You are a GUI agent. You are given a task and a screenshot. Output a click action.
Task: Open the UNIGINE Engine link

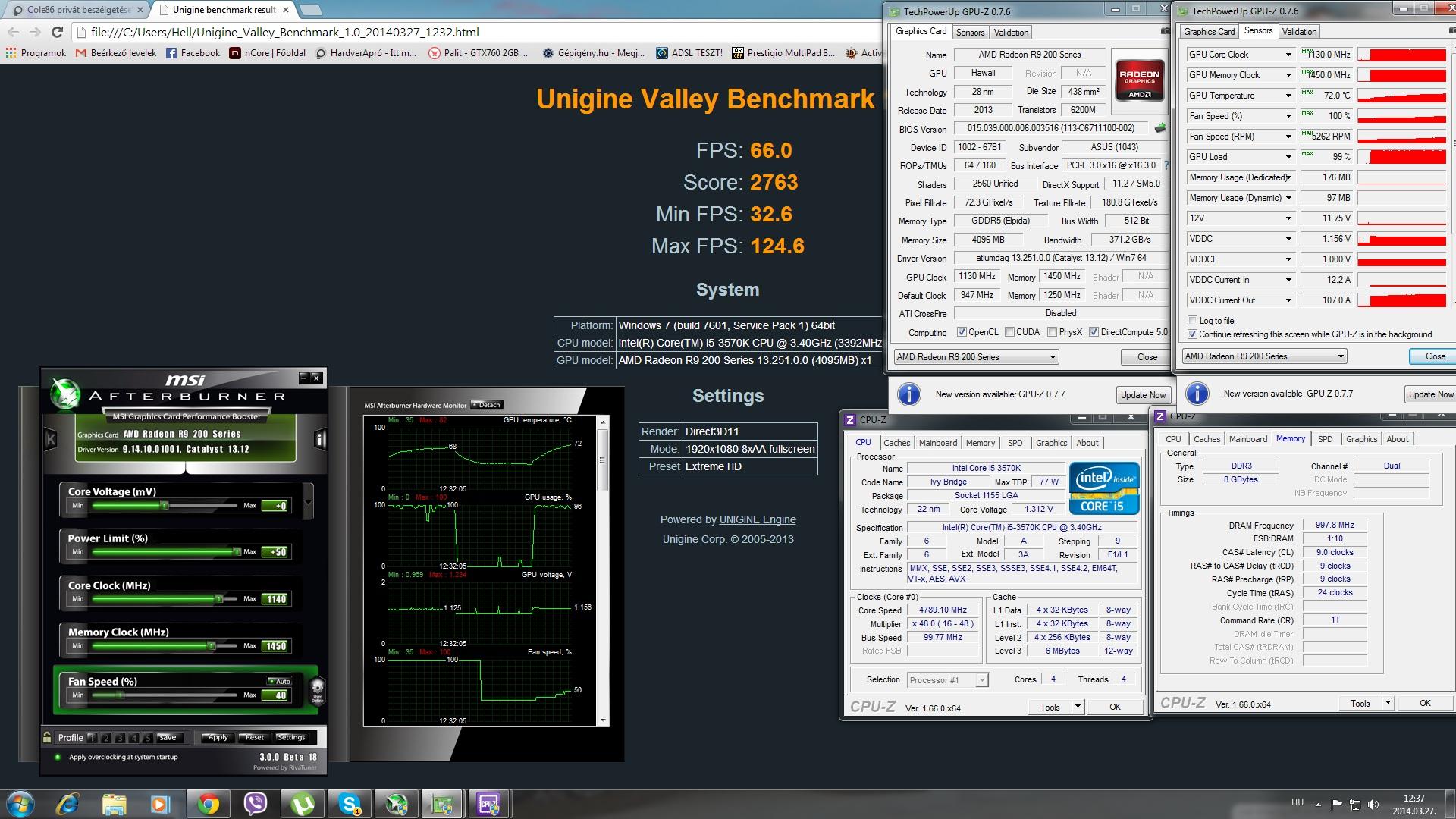[x=757, y=519]
